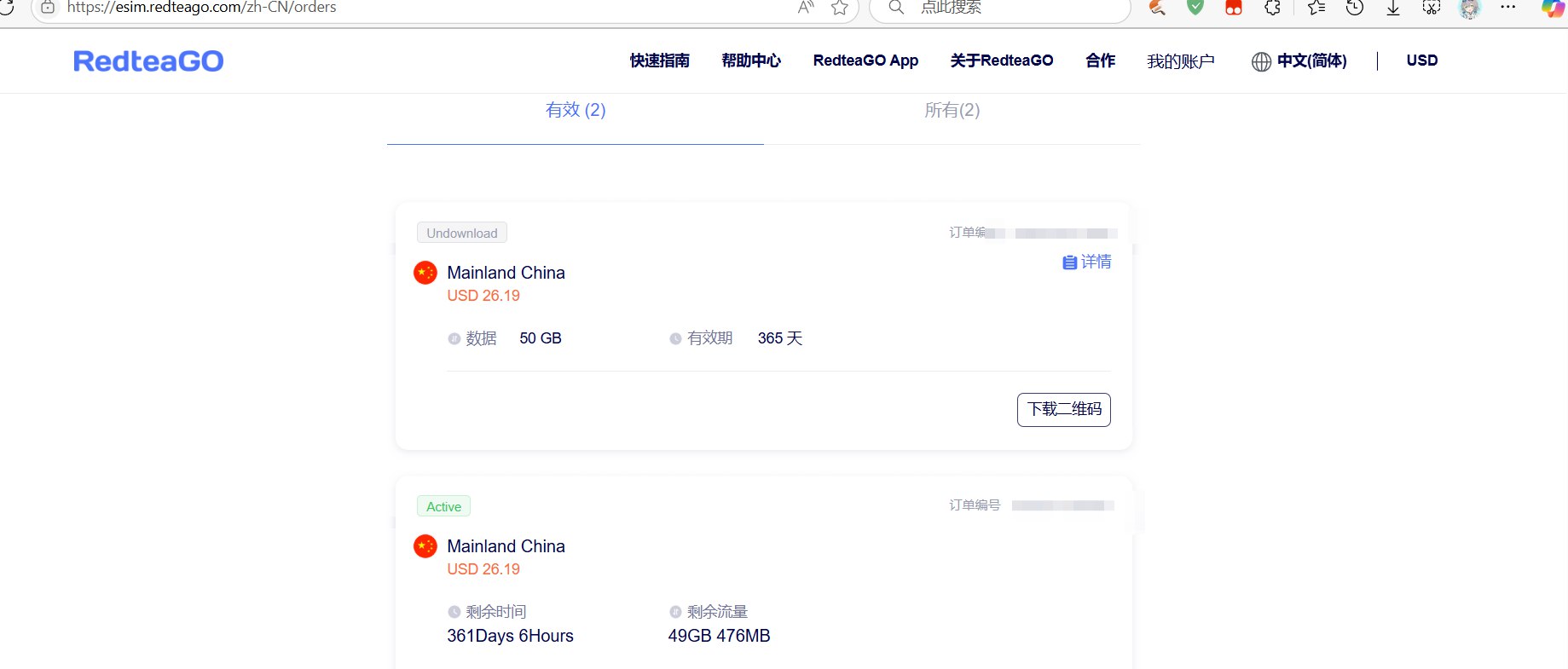Go to the RedteaGO App page
Screen dimensions: 1568x669
865,61
